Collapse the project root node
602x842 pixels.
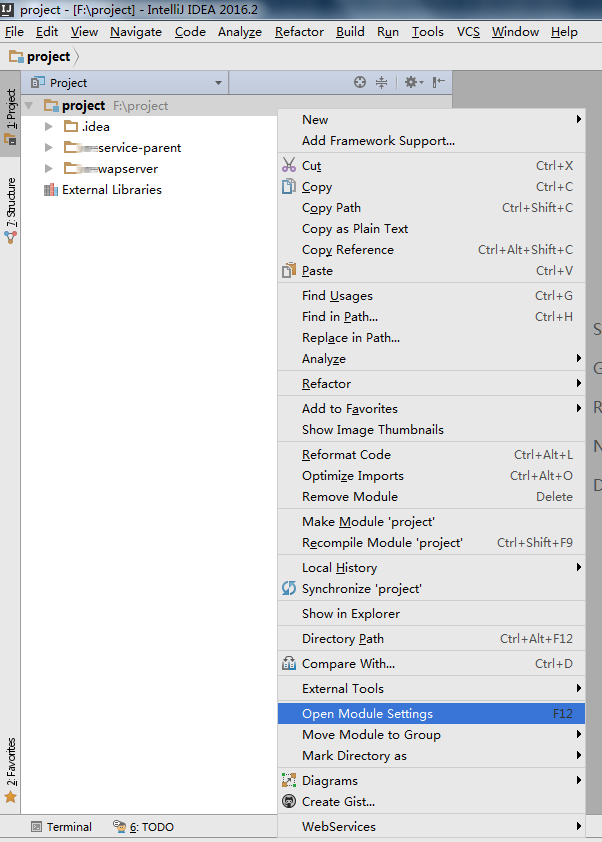pyautogui.click(x=29, y=106)
